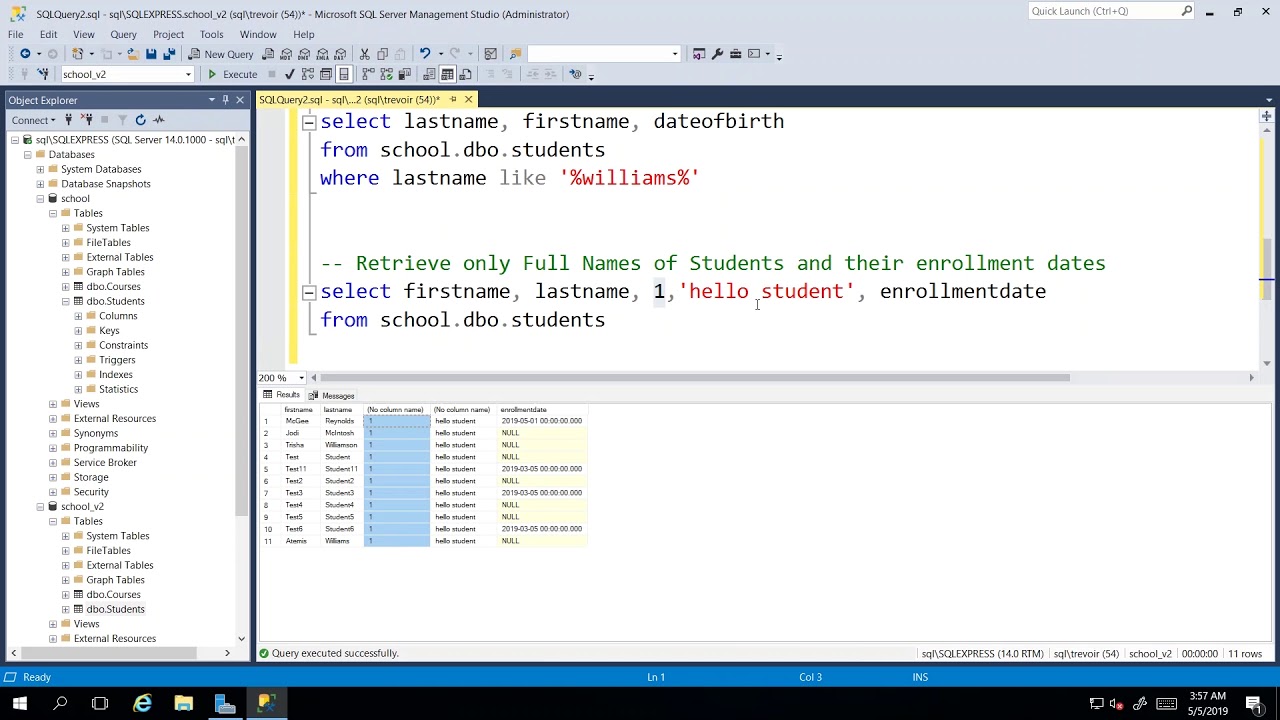This screenshot has height=720, width=1280.
Task: Open an MDX query from toolbar
Action: coord(286,54)
